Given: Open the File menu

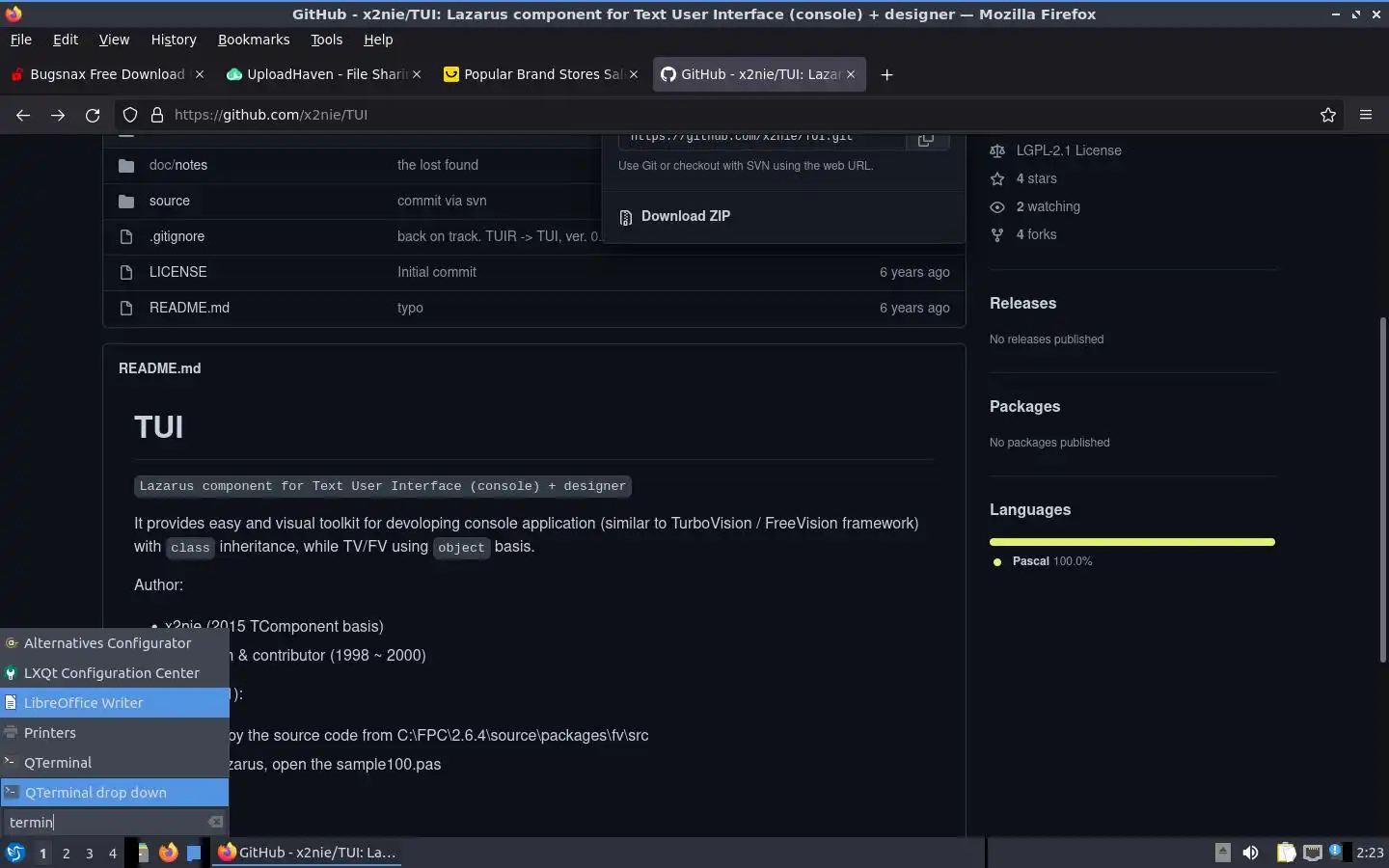Looking at the screenshot, I should [20, 40].
